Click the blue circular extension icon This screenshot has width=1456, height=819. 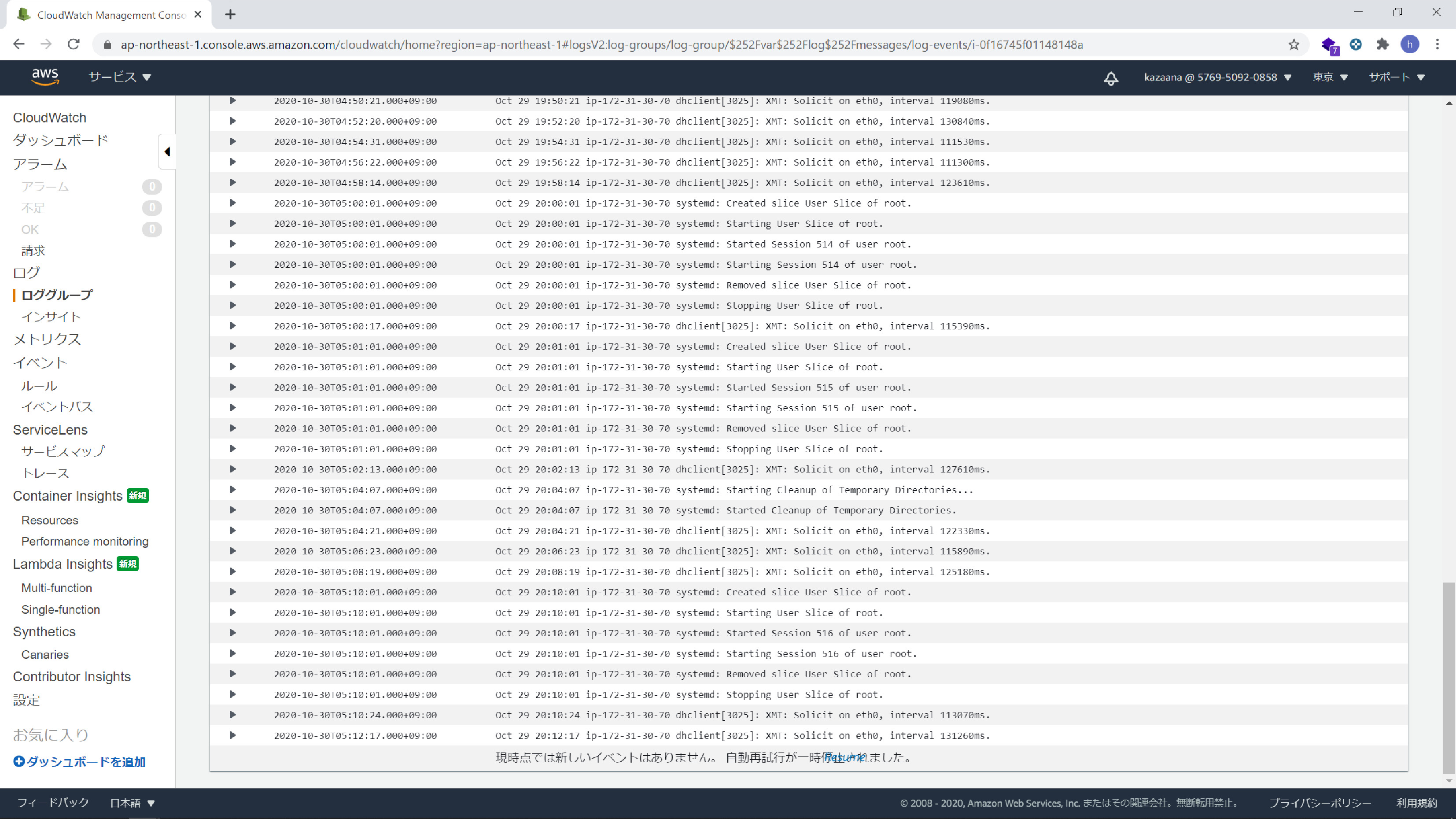(x=1355, y=44)
